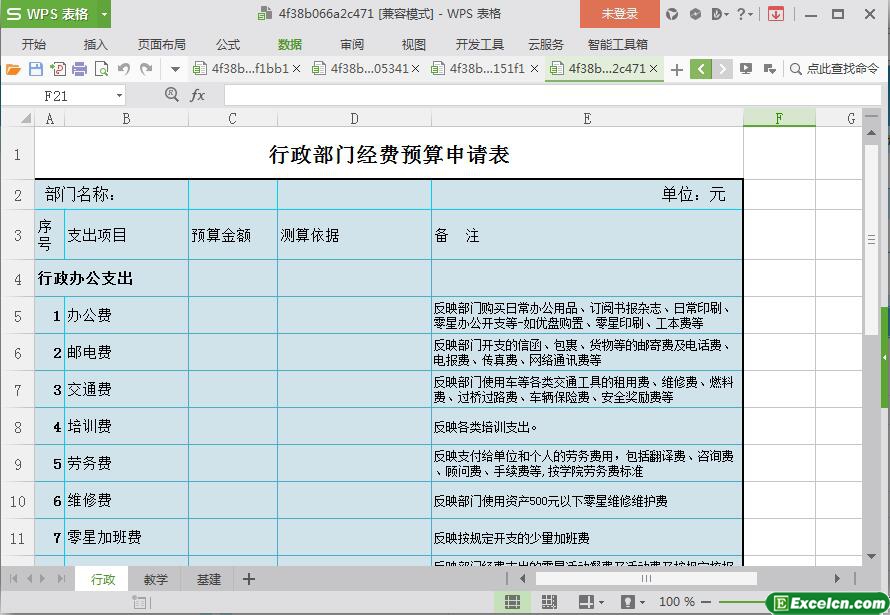Click the Print icon in quick toolbar
Screen dimensions: 890x615
79,69
